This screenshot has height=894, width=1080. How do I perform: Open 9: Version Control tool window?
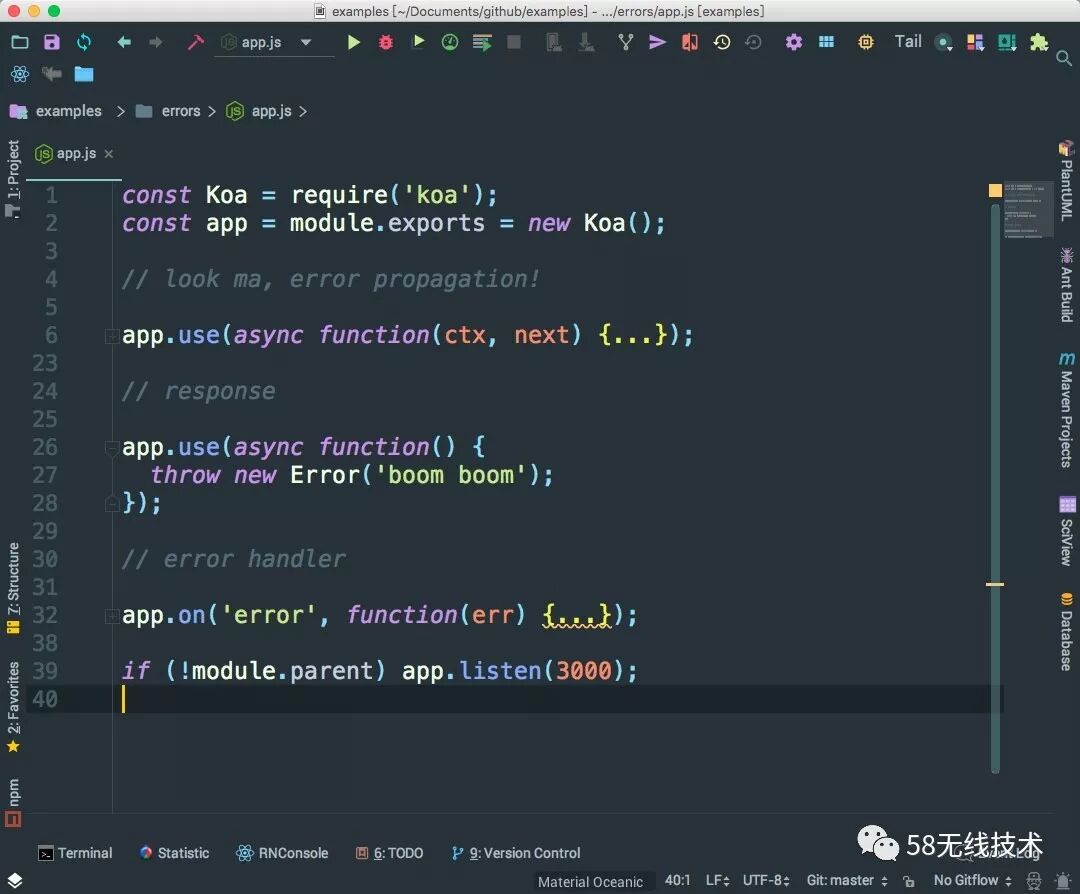coord(516,853)
